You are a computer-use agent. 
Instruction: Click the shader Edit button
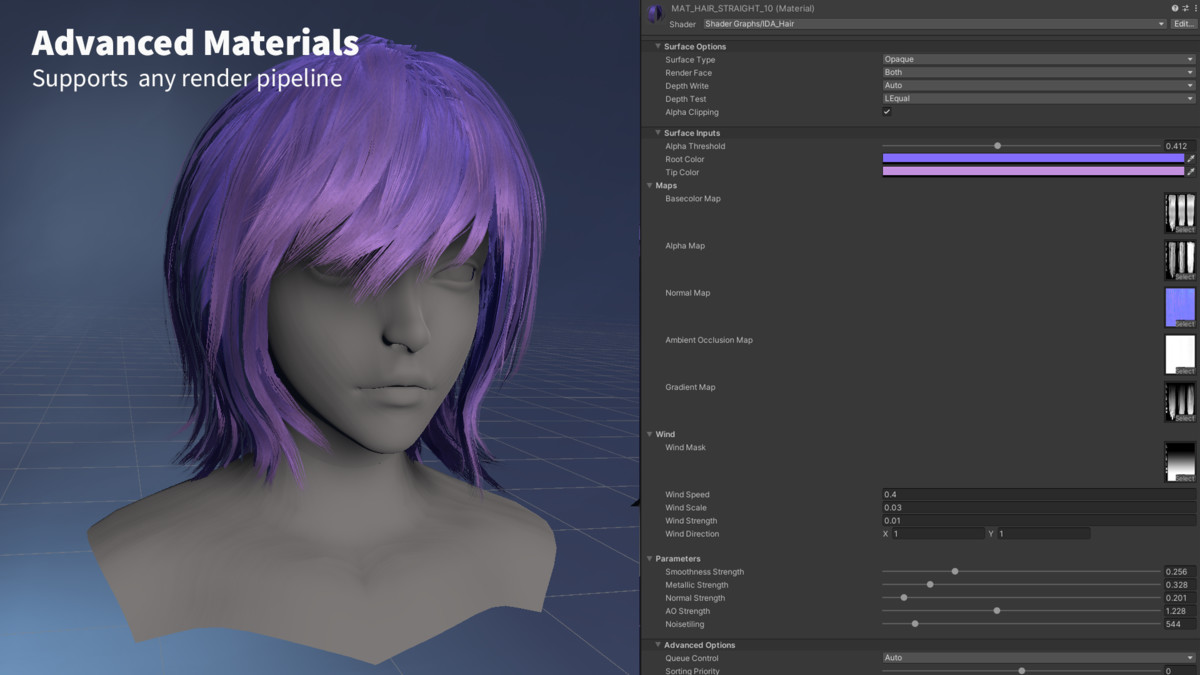tap(1183, 24)
